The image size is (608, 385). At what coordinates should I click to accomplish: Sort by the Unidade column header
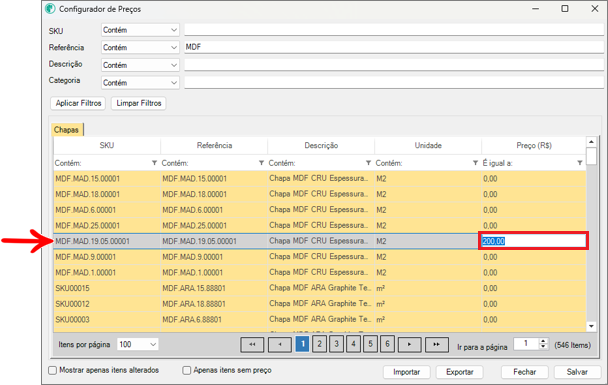(428, 145)
